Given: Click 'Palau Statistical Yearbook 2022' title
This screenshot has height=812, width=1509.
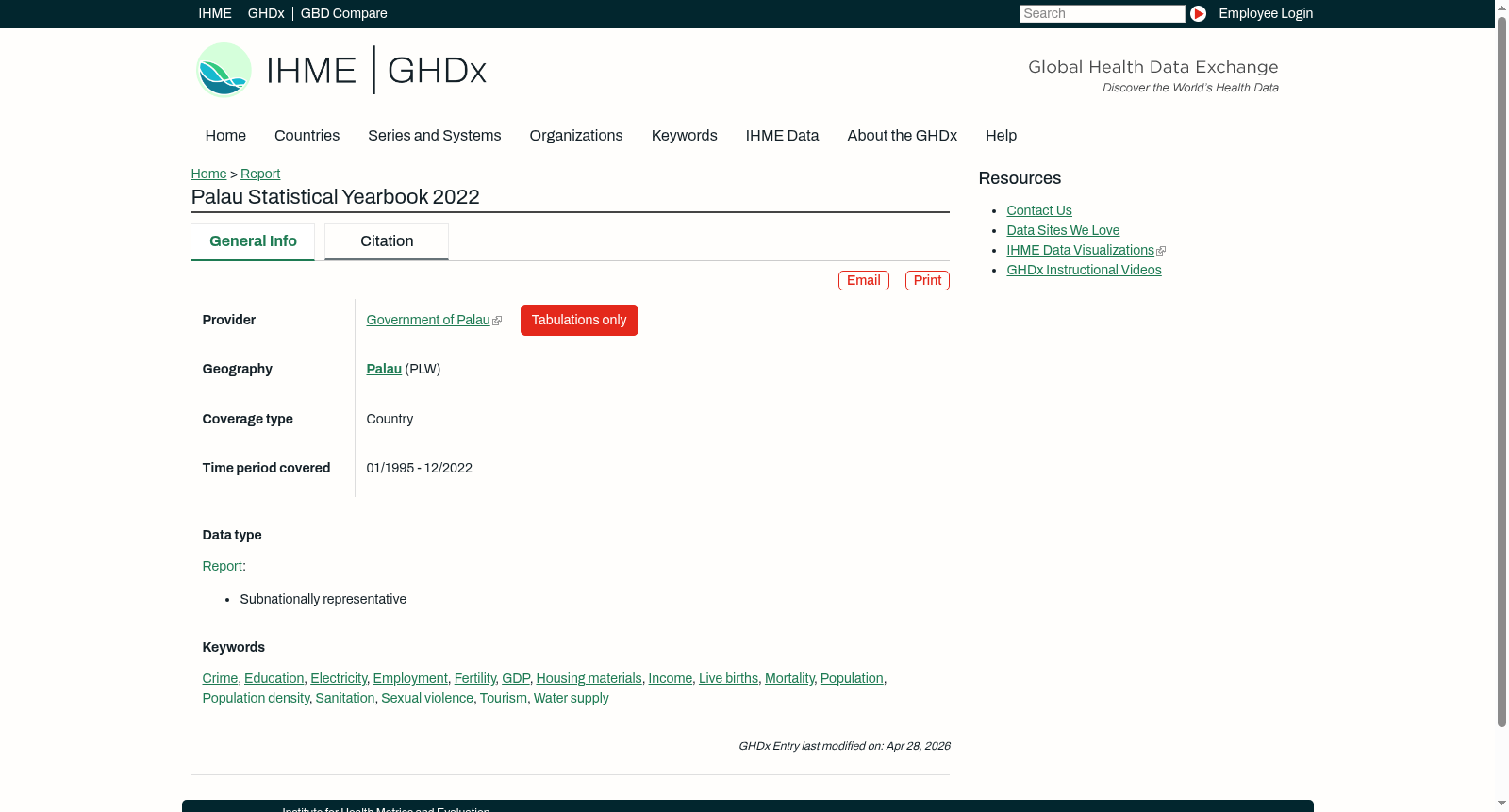Looking at the screenshot, I should point(335,197).
